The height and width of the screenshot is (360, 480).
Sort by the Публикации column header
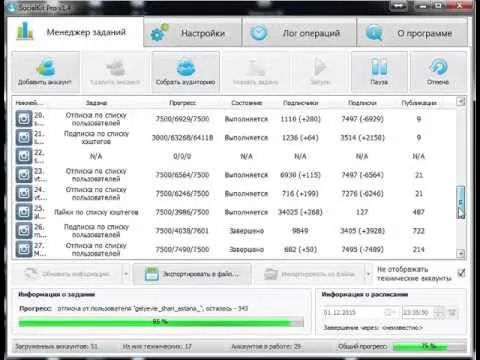click(419, 103)
